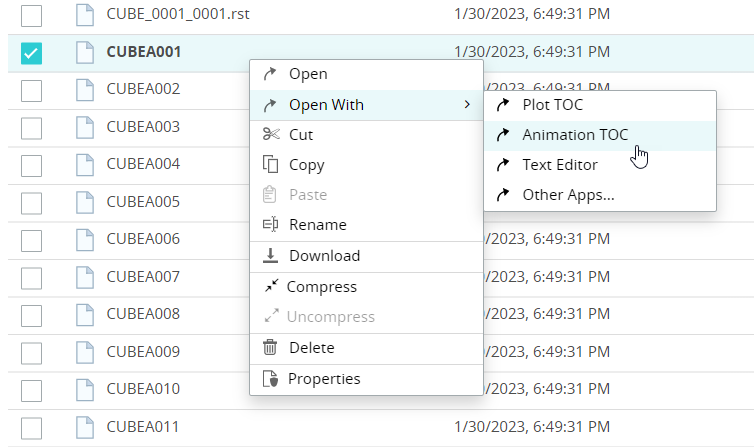This screenshot has height=447, width=754.
Task: Click the Download arrow icon
Action: click(270, 256)
